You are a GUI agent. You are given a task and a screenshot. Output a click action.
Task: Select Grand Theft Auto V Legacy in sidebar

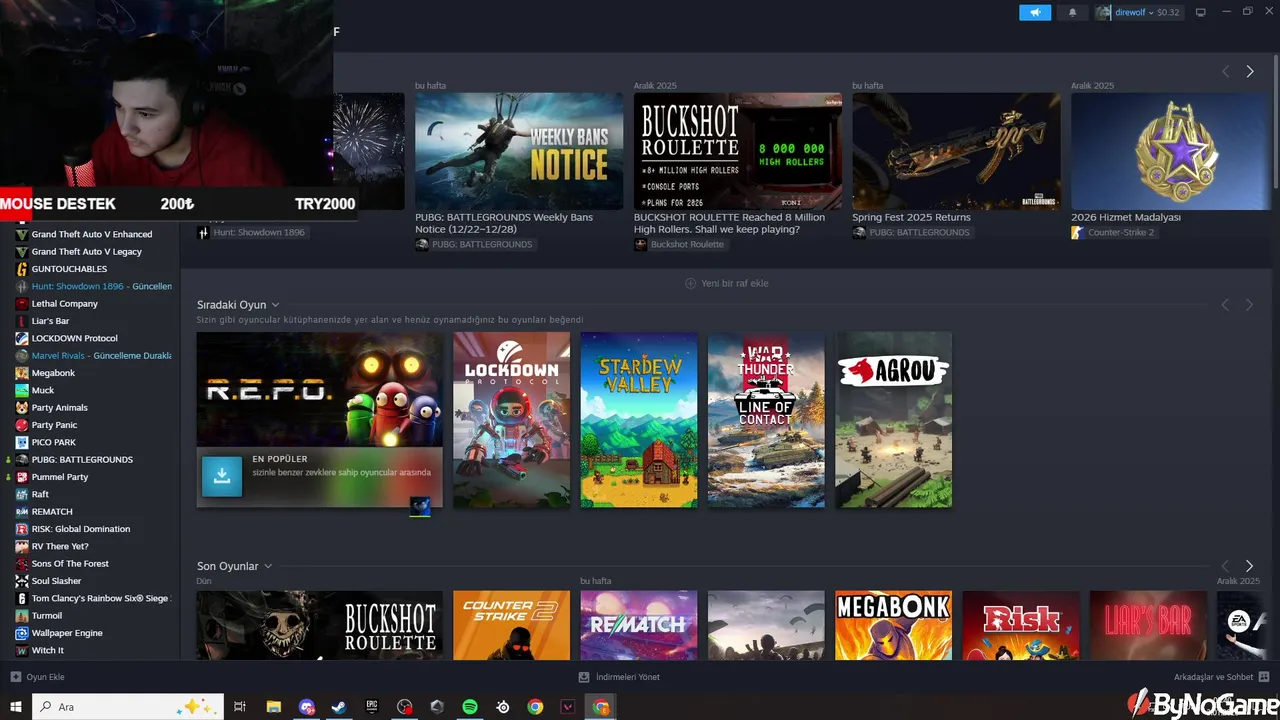[x=87, y=252]
